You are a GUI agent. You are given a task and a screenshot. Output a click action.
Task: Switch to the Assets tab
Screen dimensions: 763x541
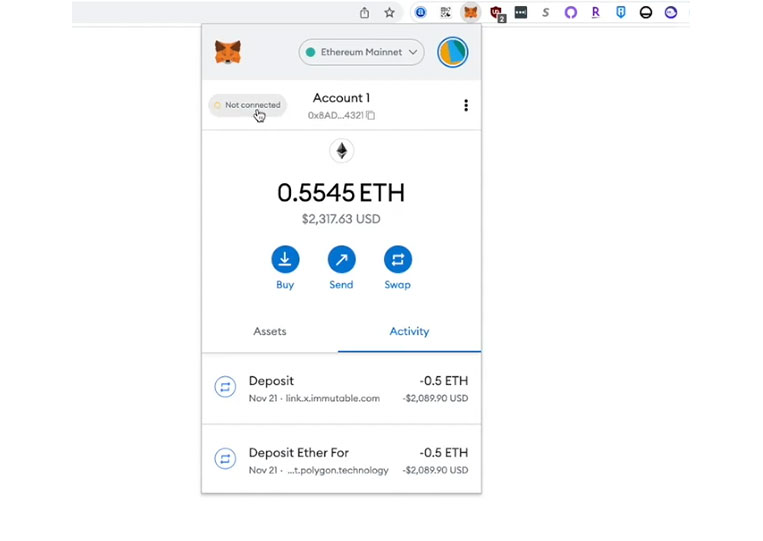tap(270, 331)
